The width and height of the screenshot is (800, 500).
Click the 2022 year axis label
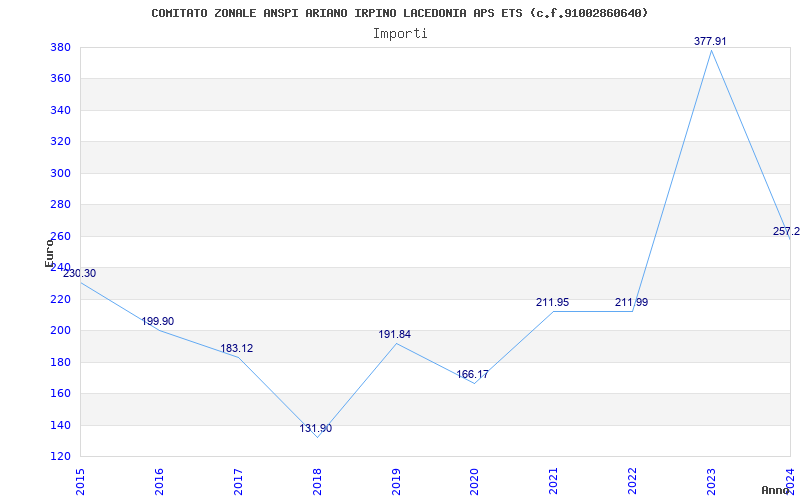tap(633, 481)
